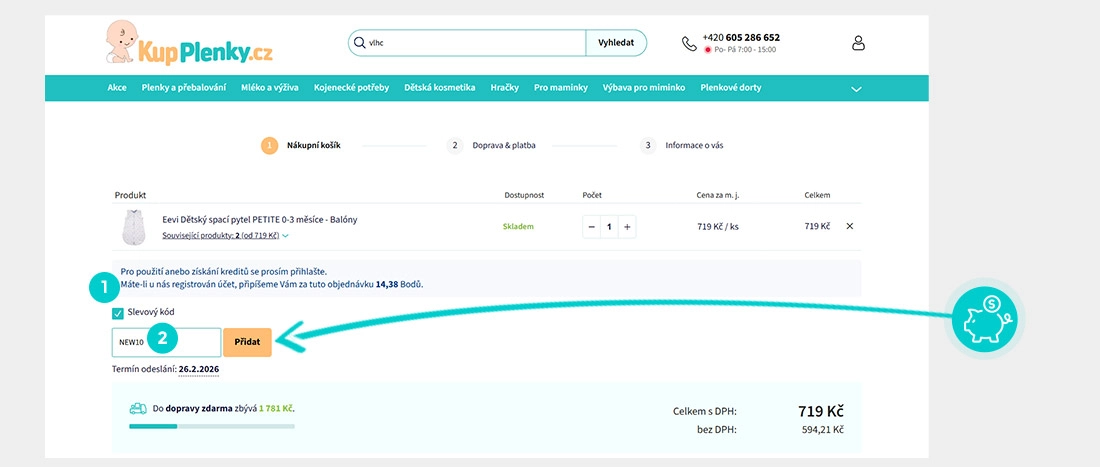Click the delivery truck icon
This screenshot has height=467, width=1100.
pyautogui.click(x=138, y=408)
